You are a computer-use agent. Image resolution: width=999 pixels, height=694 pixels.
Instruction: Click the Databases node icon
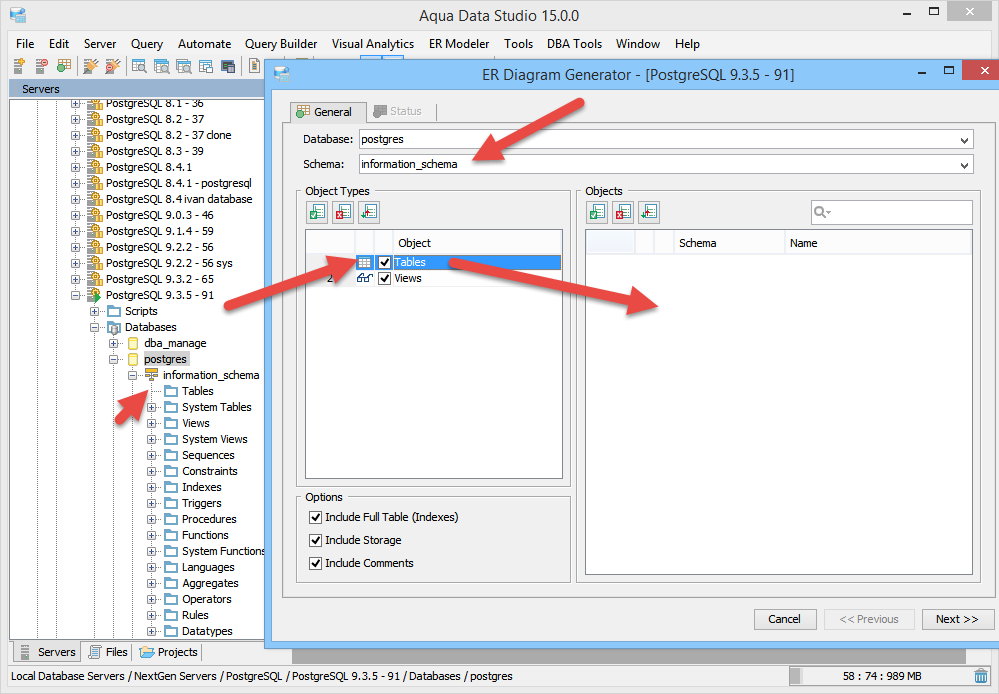114,328
